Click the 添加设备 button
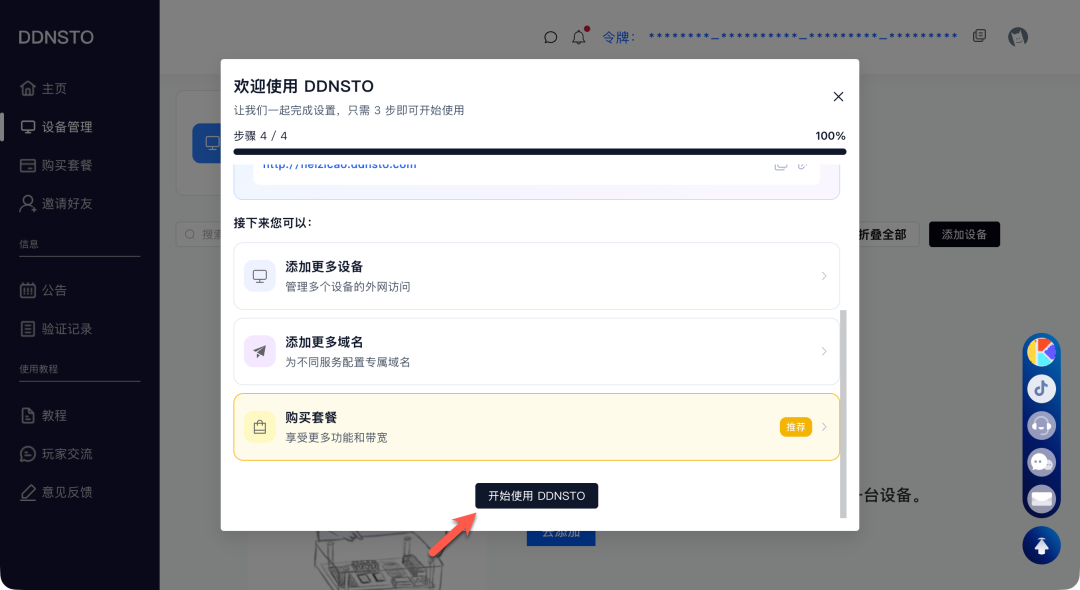The image size is (1080, 590). pyautogui.click(x=964, y=234)
